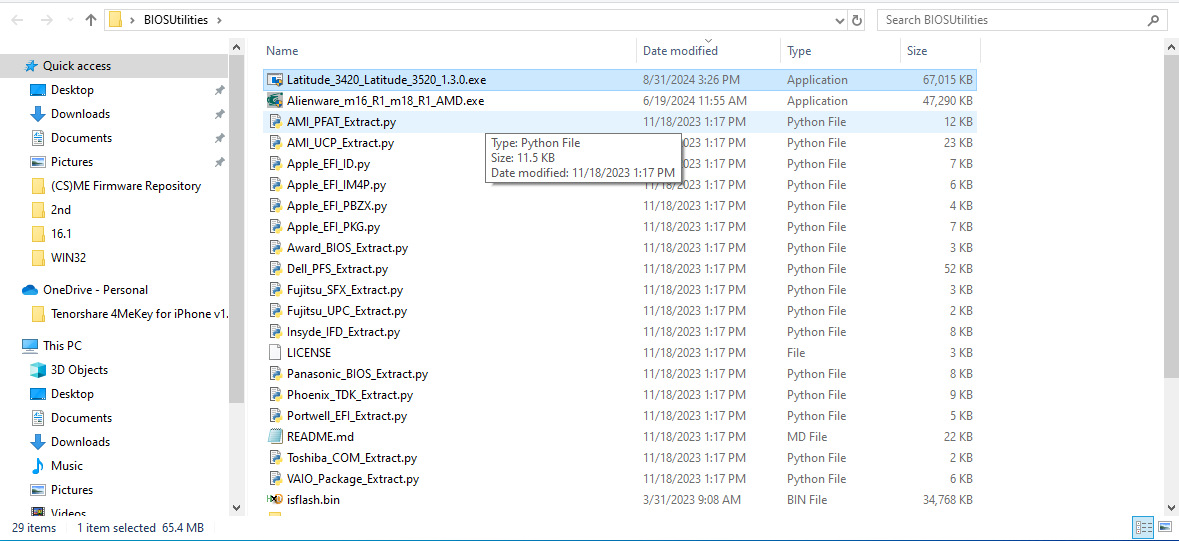Open the 2nd folder in sidebar
Image resolution: width=1179 pixels, height=541 pixels.
(x=61, y=211)
